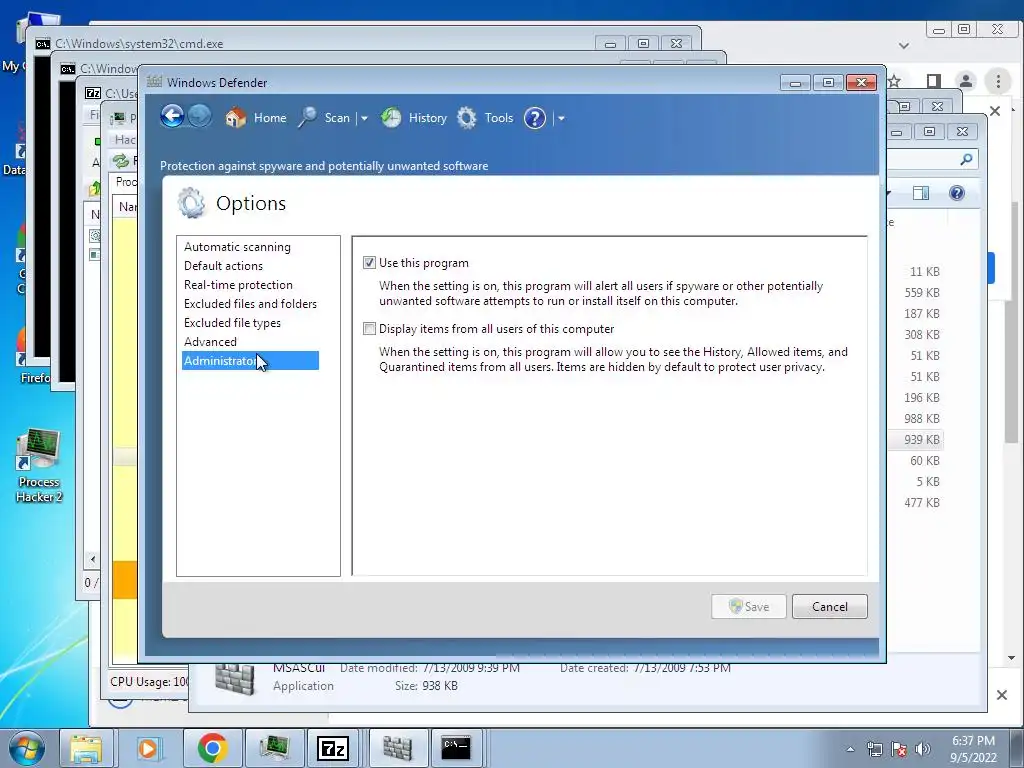Select the file row showing 939 KB
Image resolution: width=1024 pixels, height=768 pixels.
pos(917,440)
